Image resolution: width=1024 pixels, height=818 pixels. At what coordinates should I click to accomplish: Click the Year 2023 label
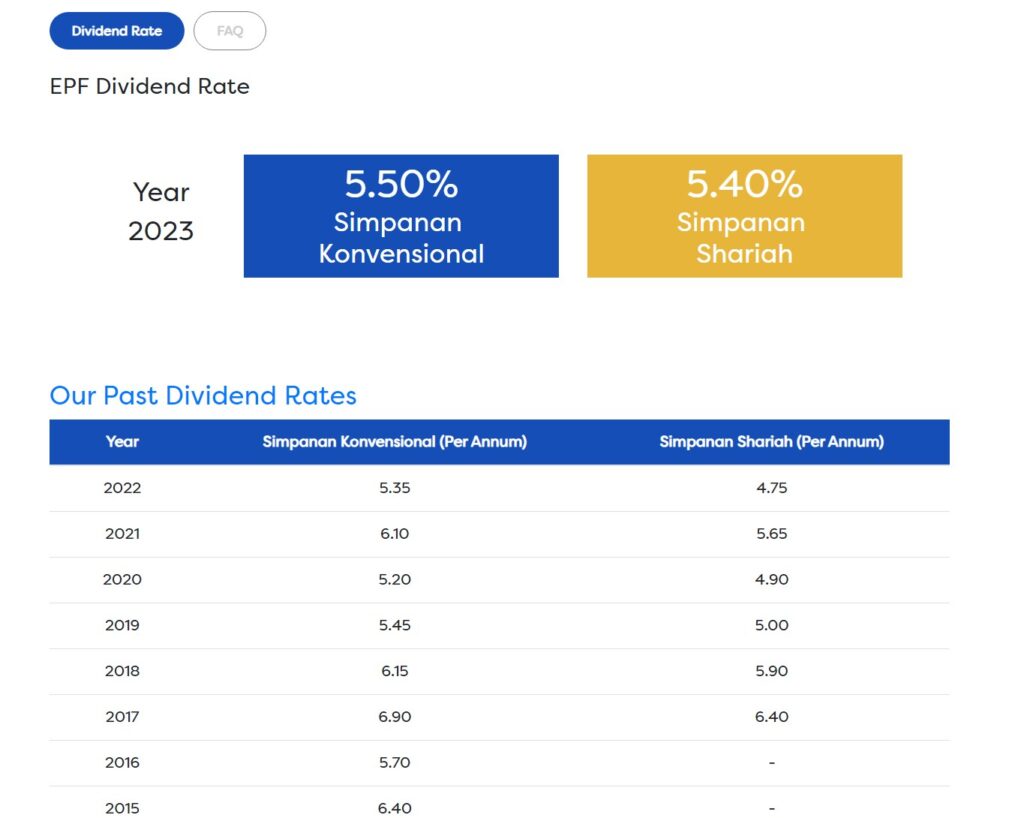click(x=160, y=212)
